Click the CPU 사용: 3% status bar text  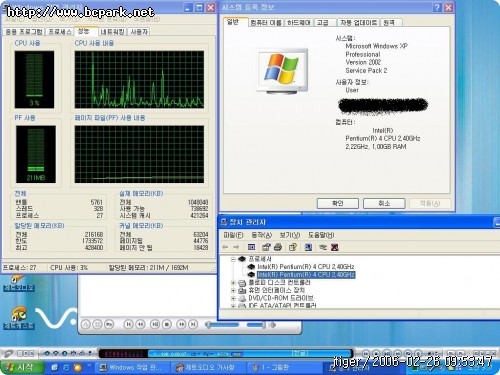point(69,268)
